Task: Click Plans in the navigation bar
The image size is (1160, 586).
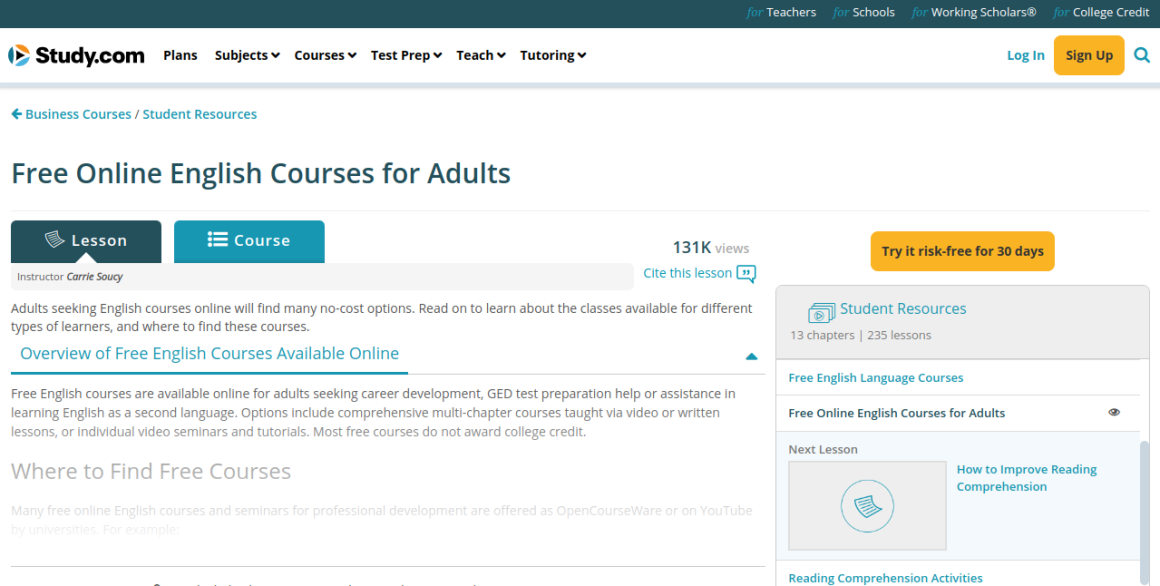Action: [x=180, y=55]
